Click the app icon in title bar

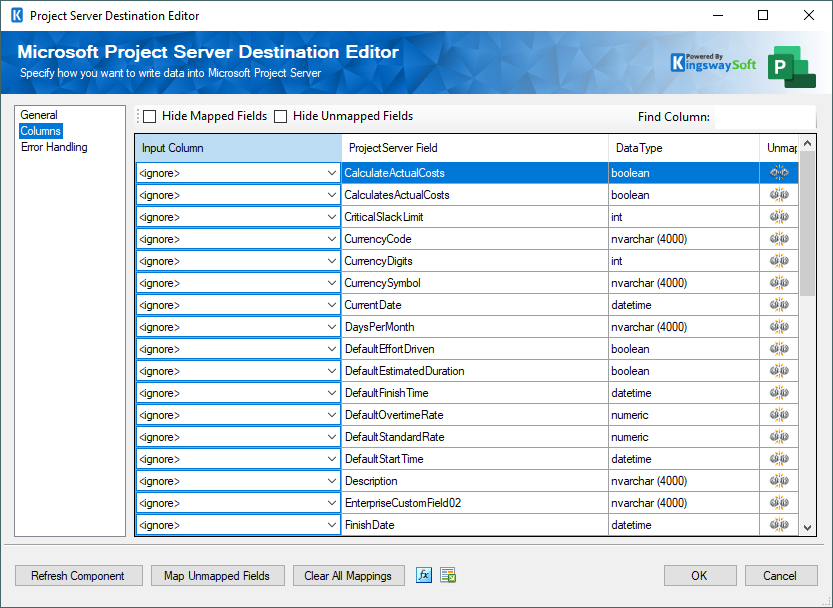[16, 15]
